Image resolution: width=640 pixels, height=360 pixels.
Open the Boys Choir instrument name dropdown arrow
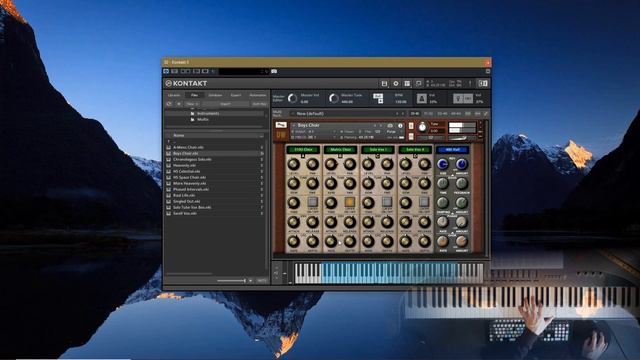click(293, 126)
